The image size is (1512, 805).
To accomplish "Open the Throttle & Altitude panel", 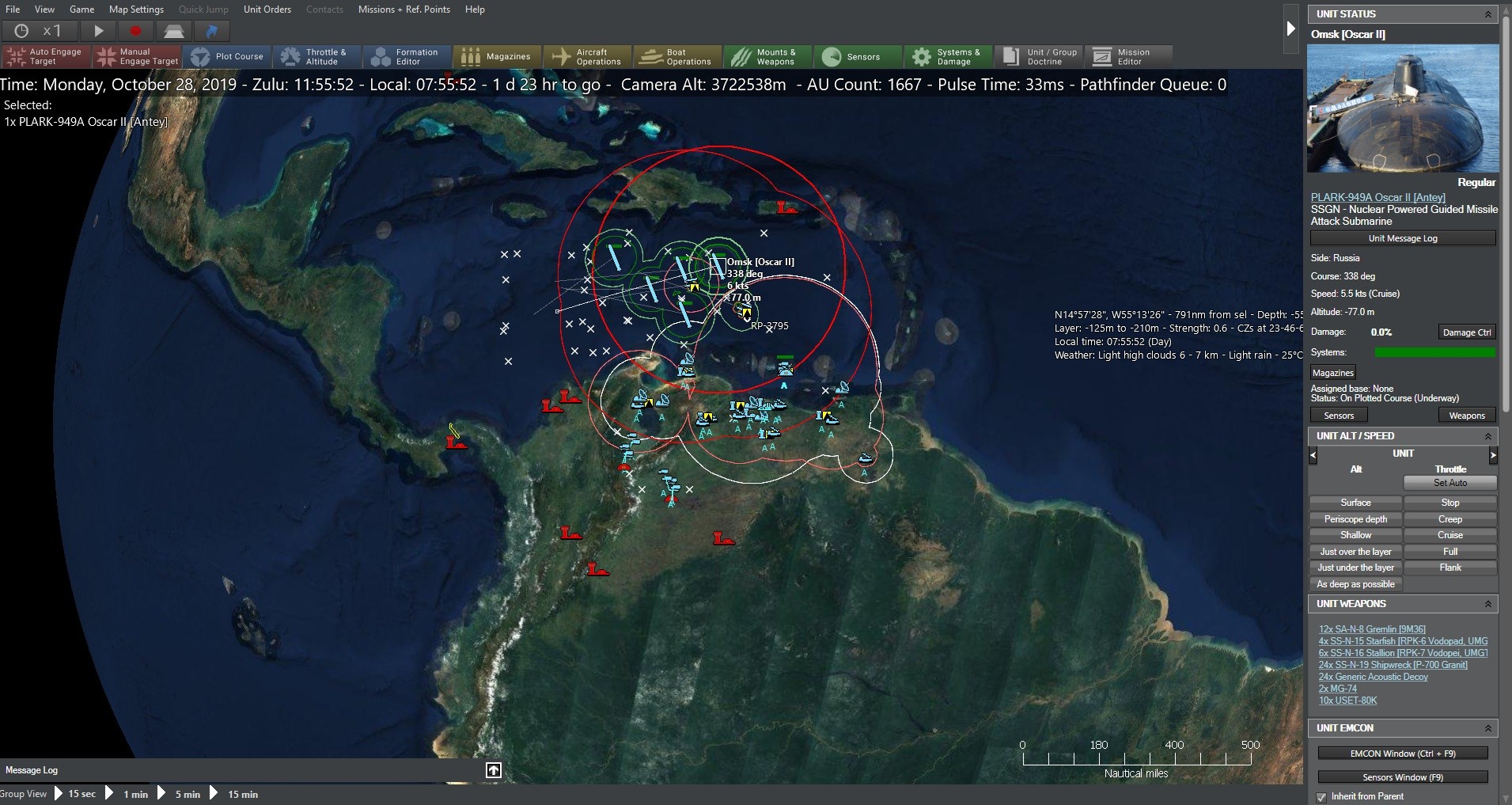I will [x=317, y=56].
